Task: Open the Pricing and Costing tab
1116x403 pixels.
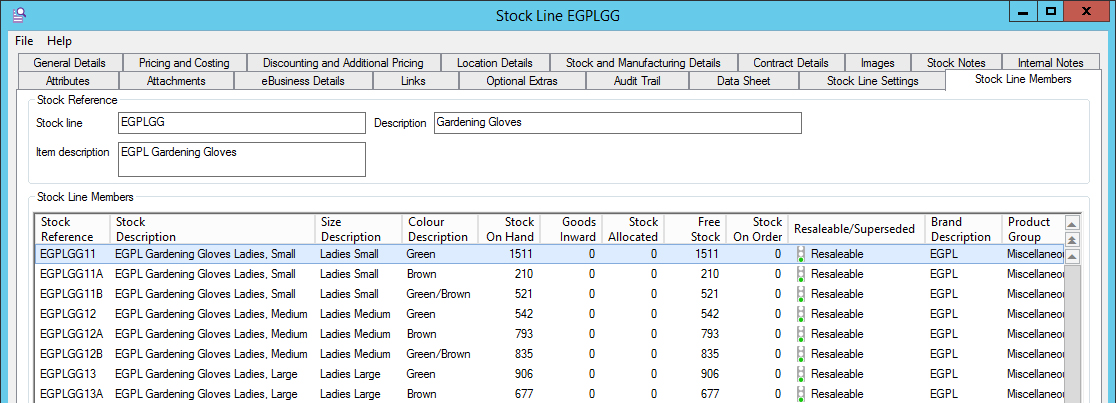Action: coord(184,63)
